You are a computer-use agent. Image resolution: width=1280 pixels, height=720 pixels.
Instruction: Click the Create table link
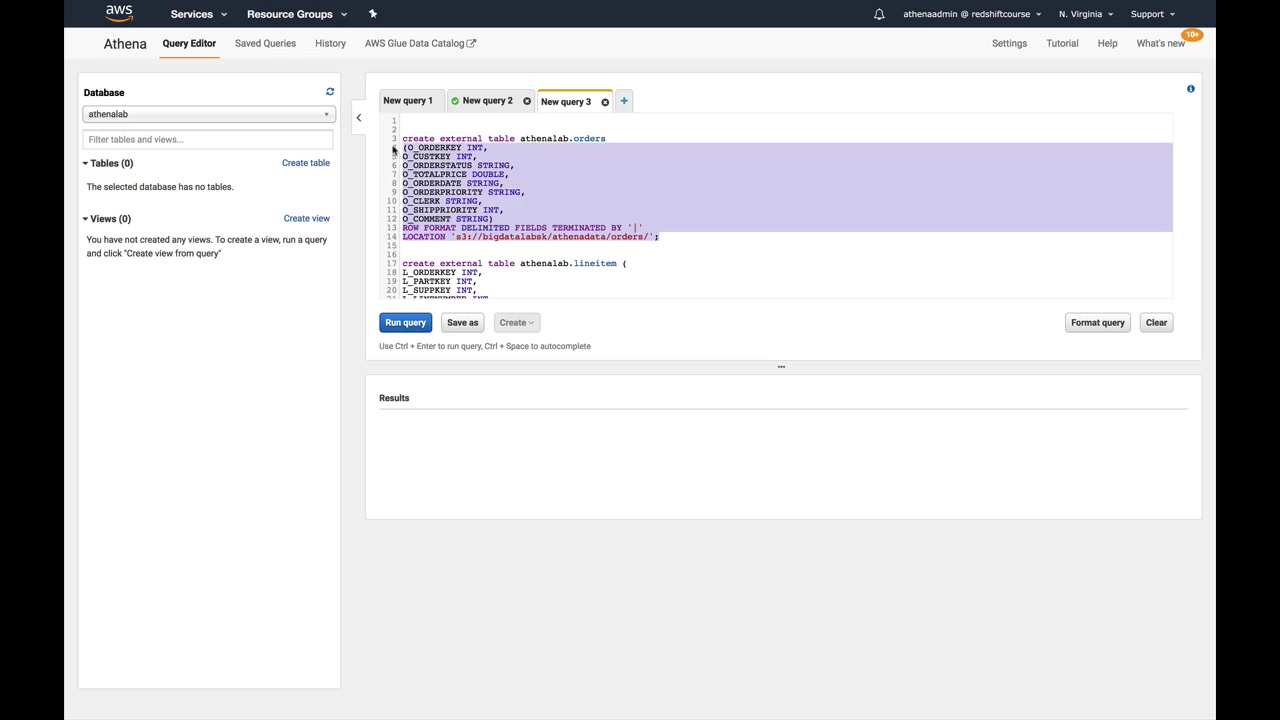tap(305, 163)
